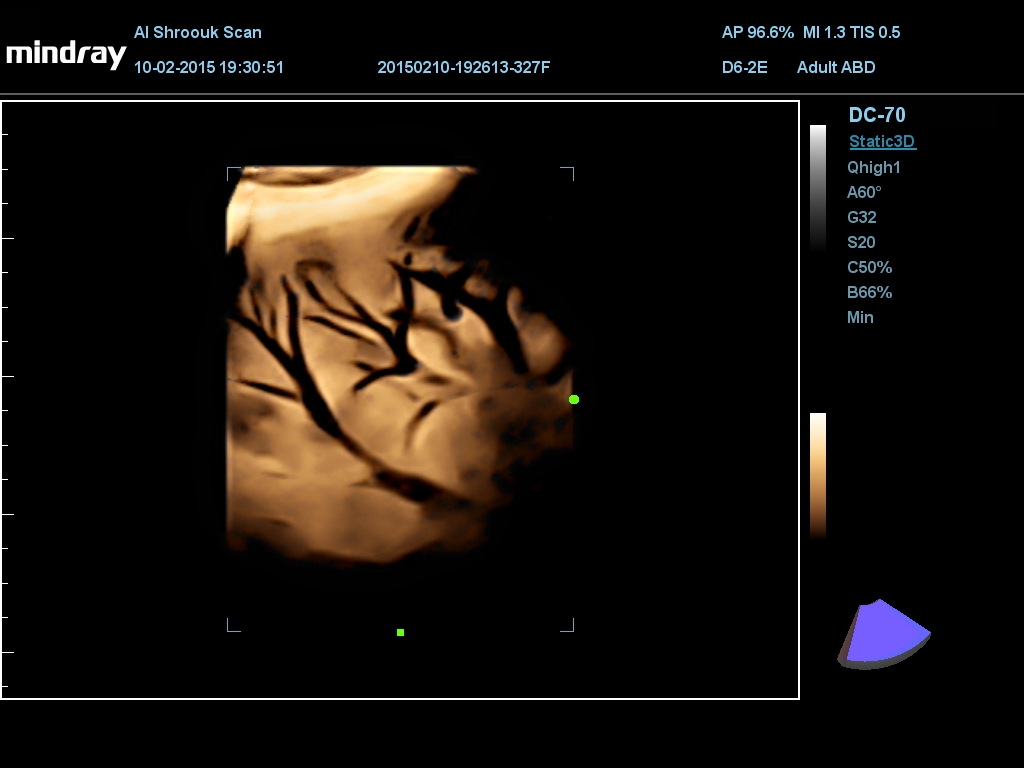Click the small green square below the image
Viewport: 1024px width, 768px height.
400,632
